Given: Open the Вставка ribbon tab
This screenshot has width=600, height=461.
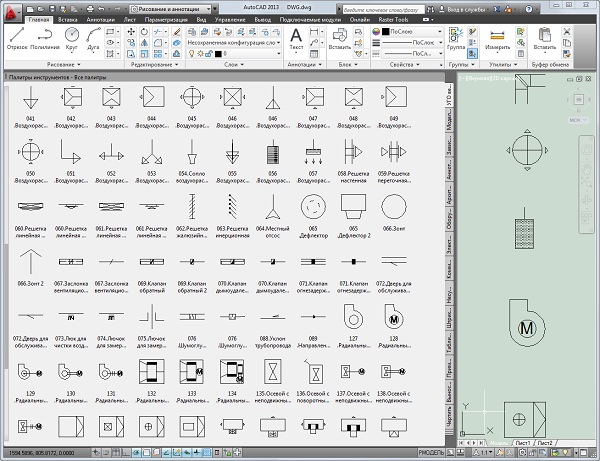Looking at the screenshot, I should [x=69, y=19].
